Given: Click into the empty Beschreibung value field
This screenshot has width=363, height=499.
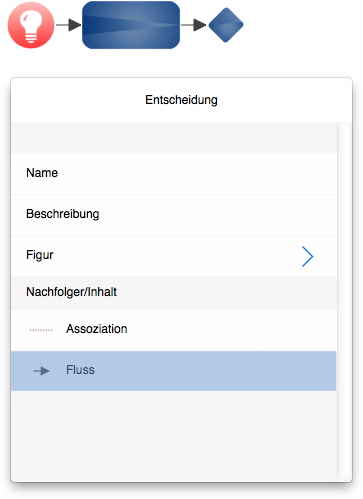Looking at the screenshot, I should (218, 215).
